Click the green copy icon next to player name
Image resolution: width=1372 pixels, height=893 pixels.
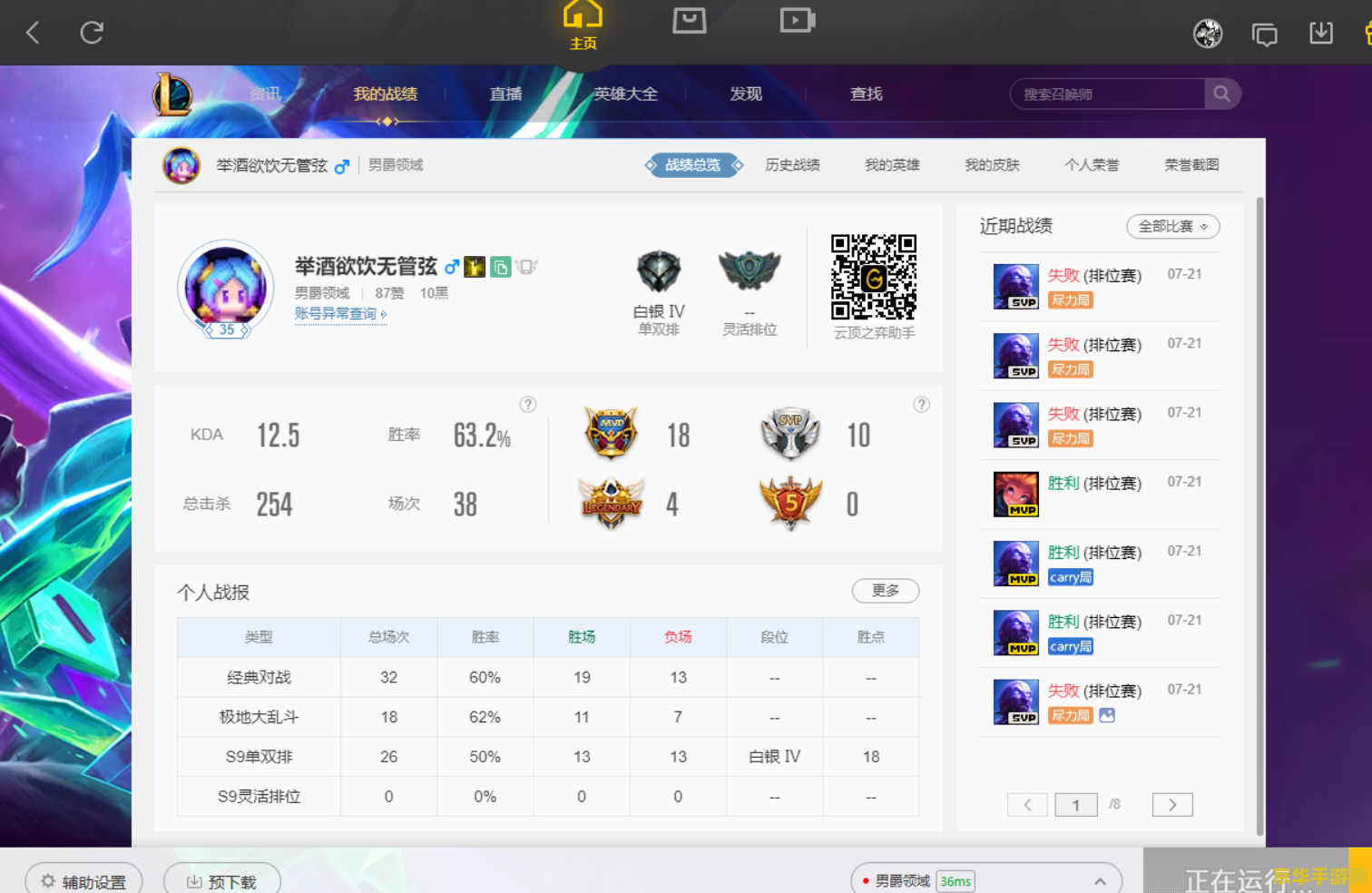(500, 267)
